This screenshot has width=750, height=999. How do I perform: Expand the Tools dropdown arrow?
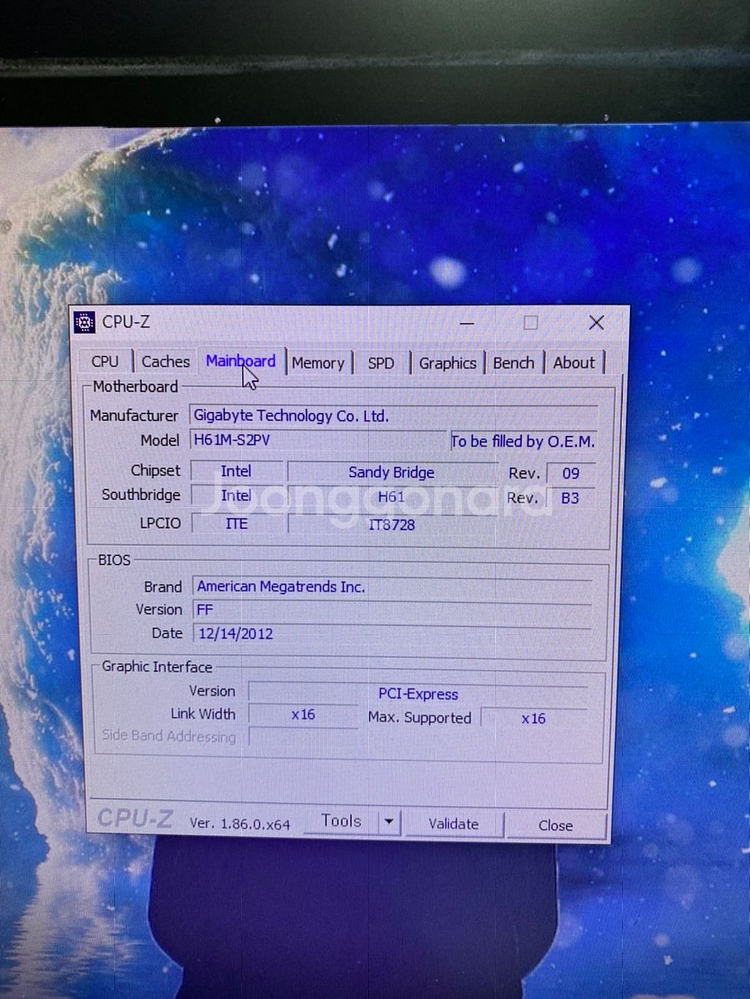(389, 823)
